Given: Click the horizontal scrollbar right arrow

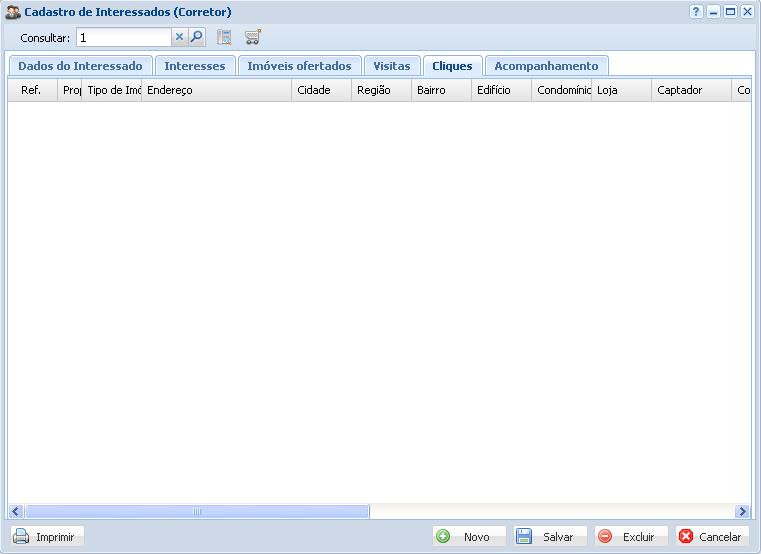Looking at the screenshot, I should 742,511.
